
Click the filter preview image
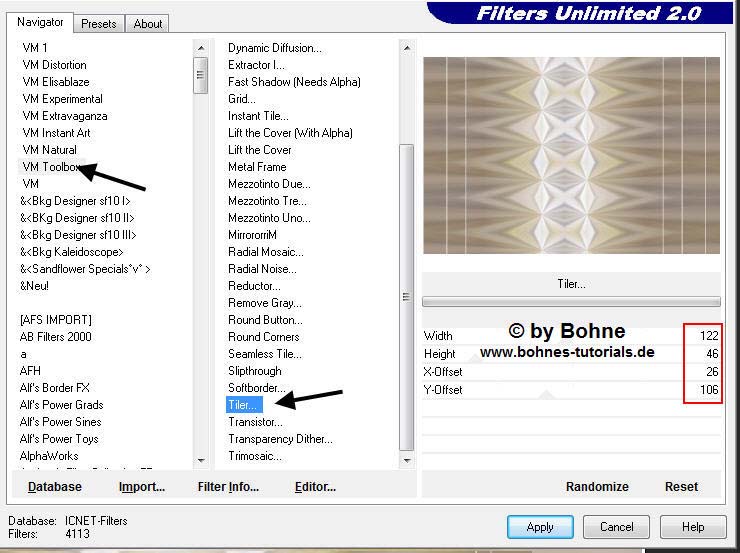click(571, 155)
